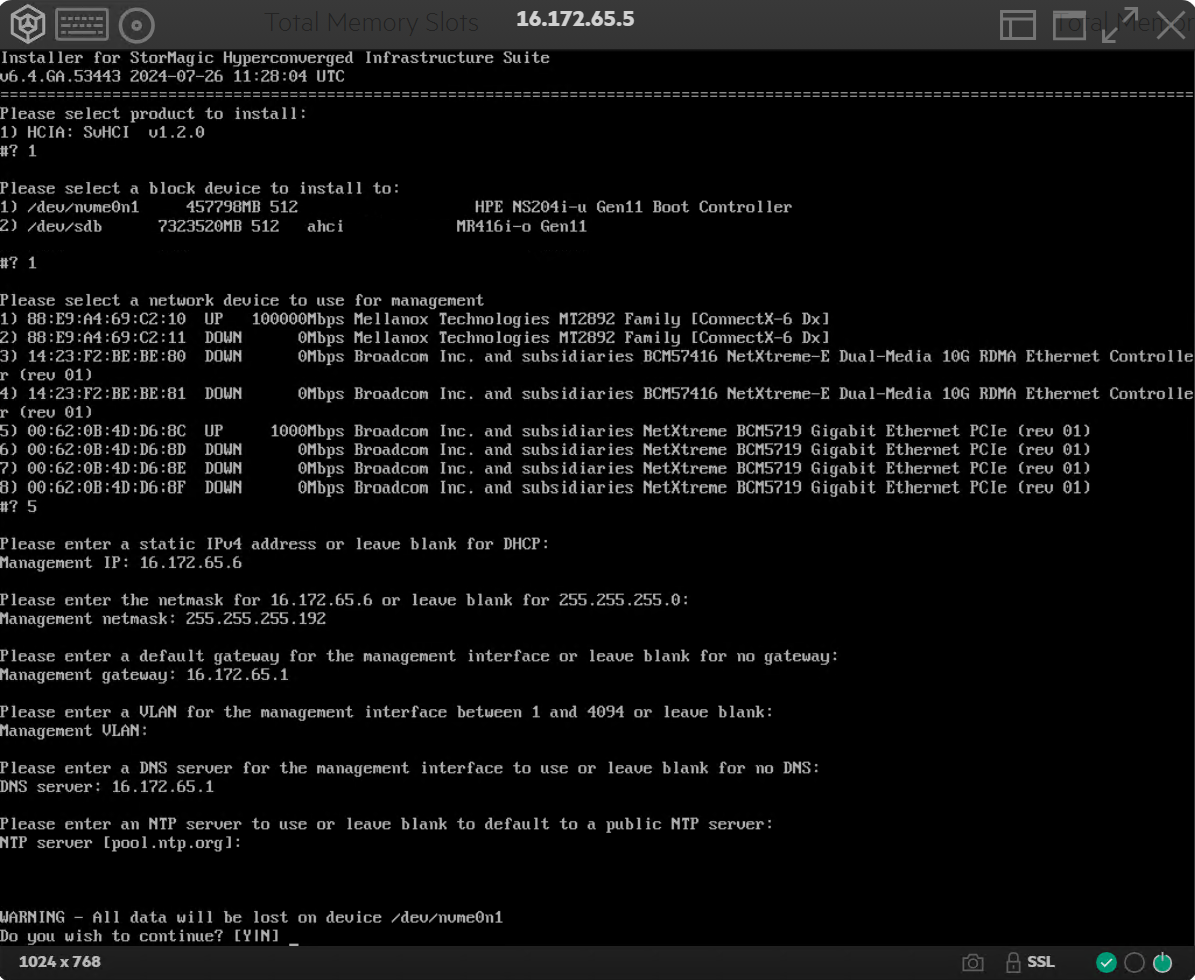Click the Management IP 16.172.65.6 line
The image size is (1195, 980).
[x=121, y=563]
